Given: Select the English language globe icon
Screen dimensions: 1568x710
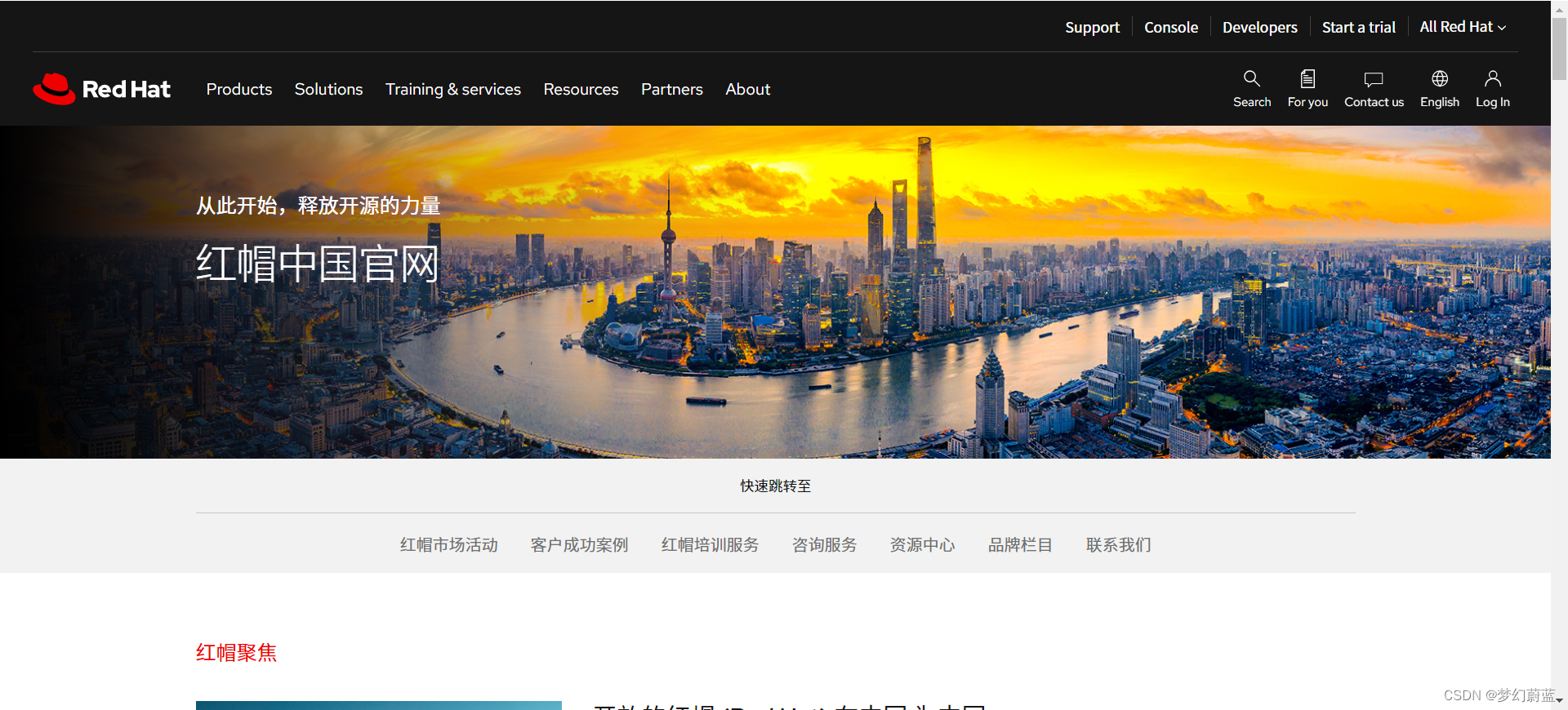Looking at the screenshot, I should [1440, 79].
